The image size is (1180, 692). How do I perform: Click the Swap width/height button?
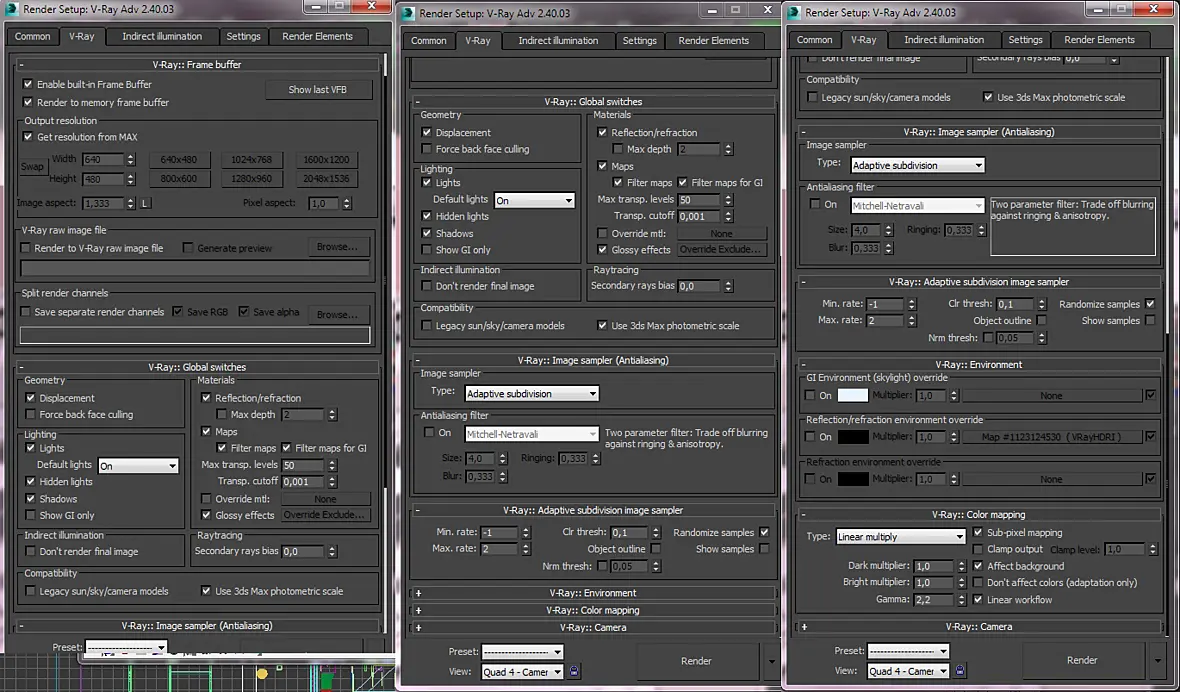[32, 167]
